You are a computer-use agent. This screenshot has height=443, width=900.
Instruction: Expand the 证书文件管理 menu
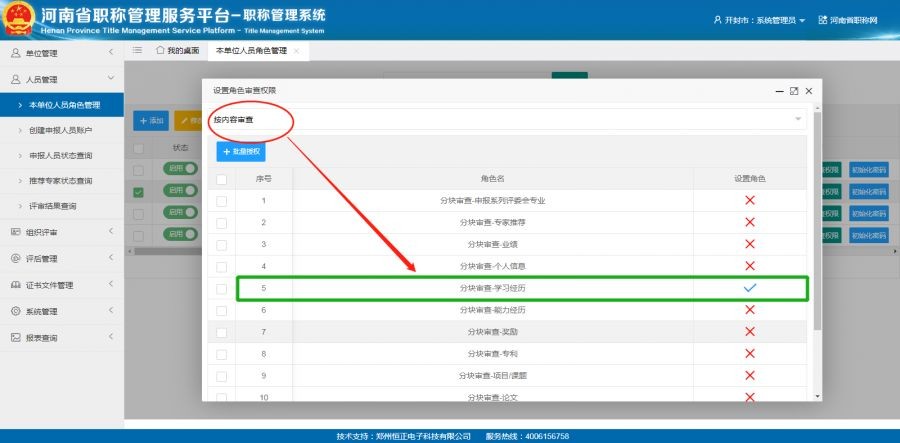coord(111,284)
